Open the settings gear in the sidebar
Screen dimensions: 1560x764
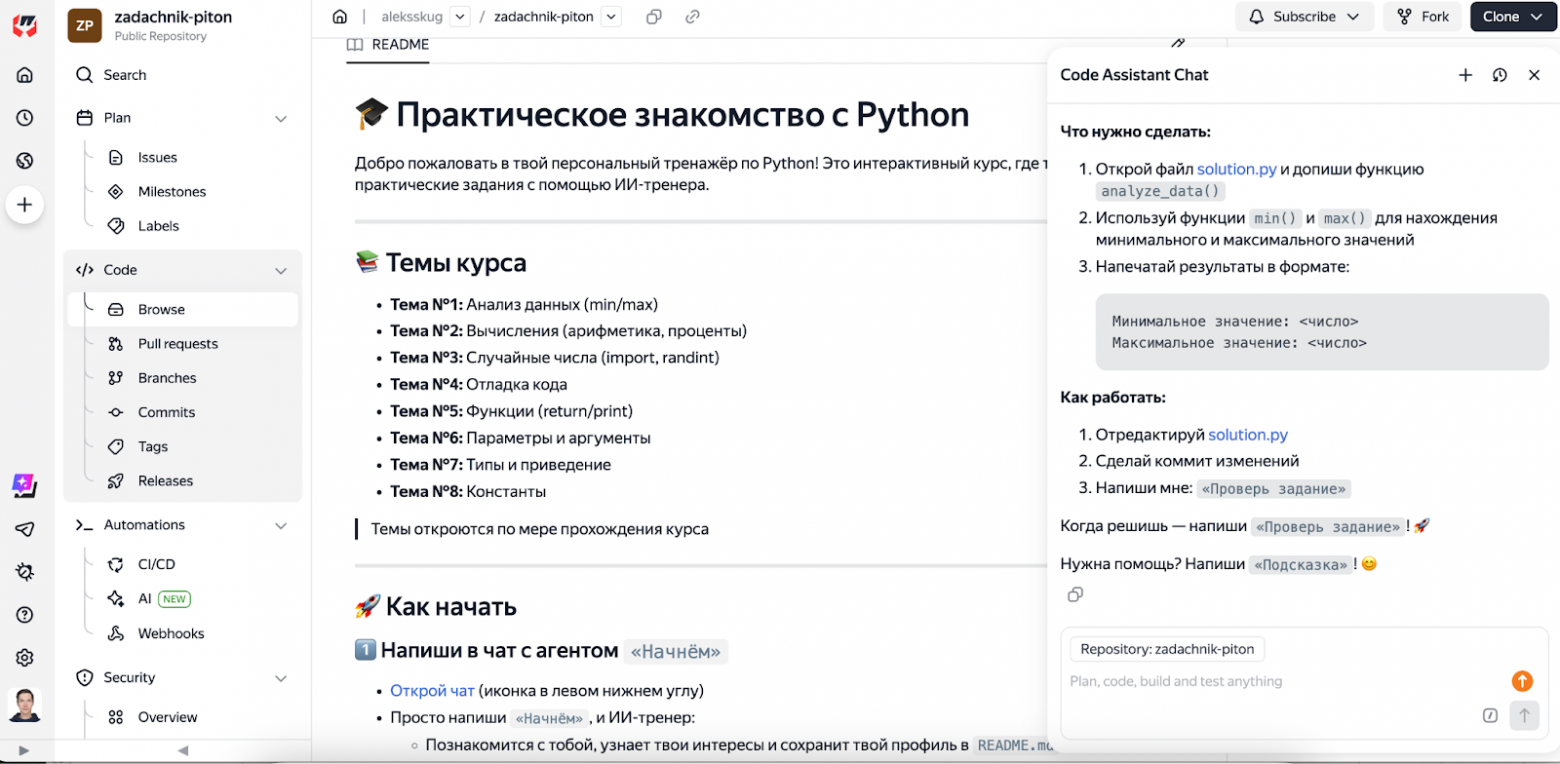pyautogui.click(x=25, y=658)
